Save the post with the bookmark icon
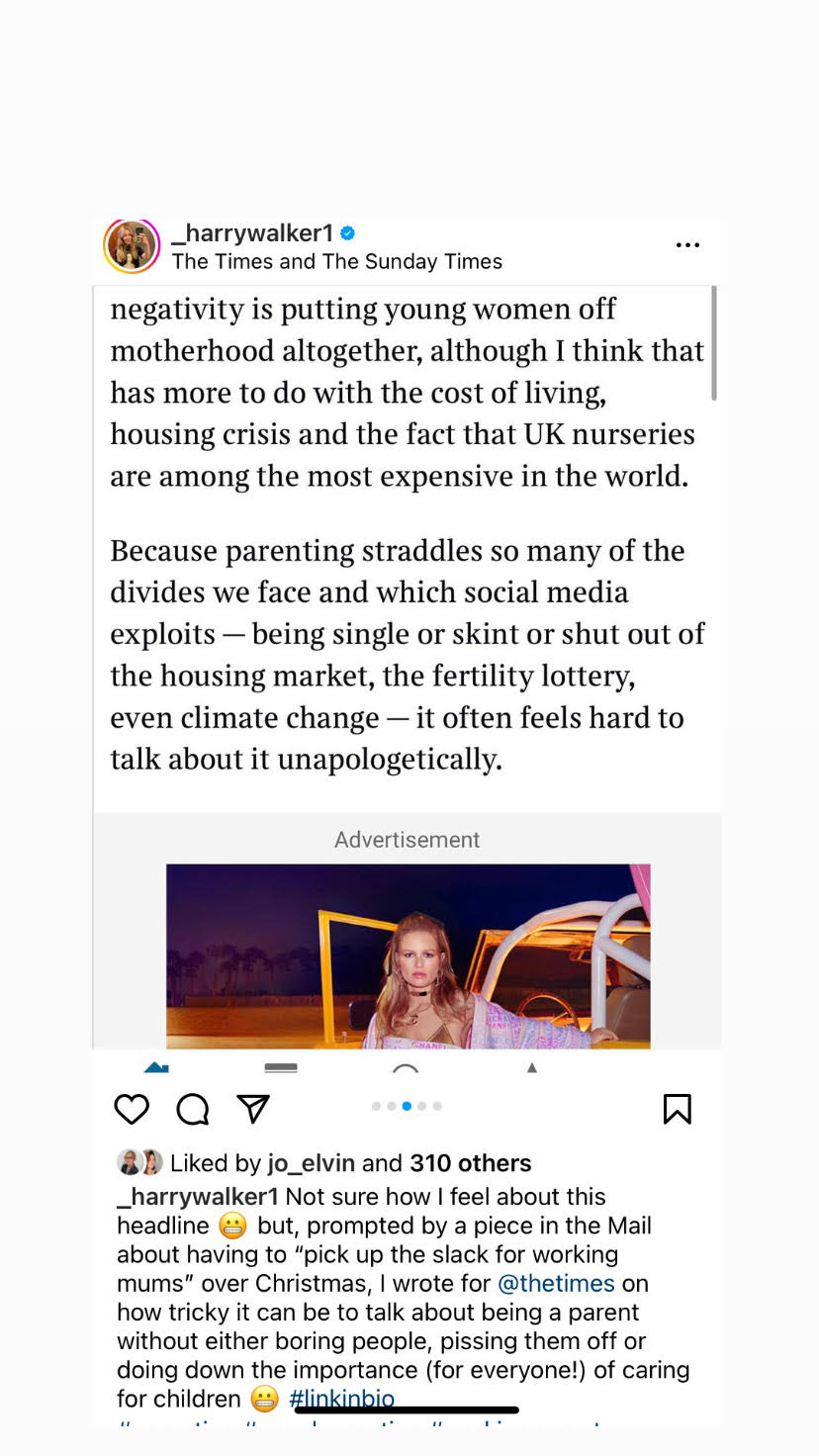 pyautogui.click(x=677, y=1110)
